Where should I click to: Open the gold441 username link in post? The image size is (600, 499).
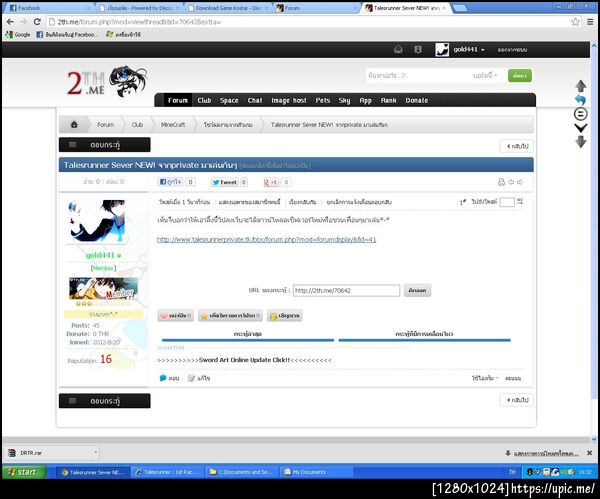point(100,255)
